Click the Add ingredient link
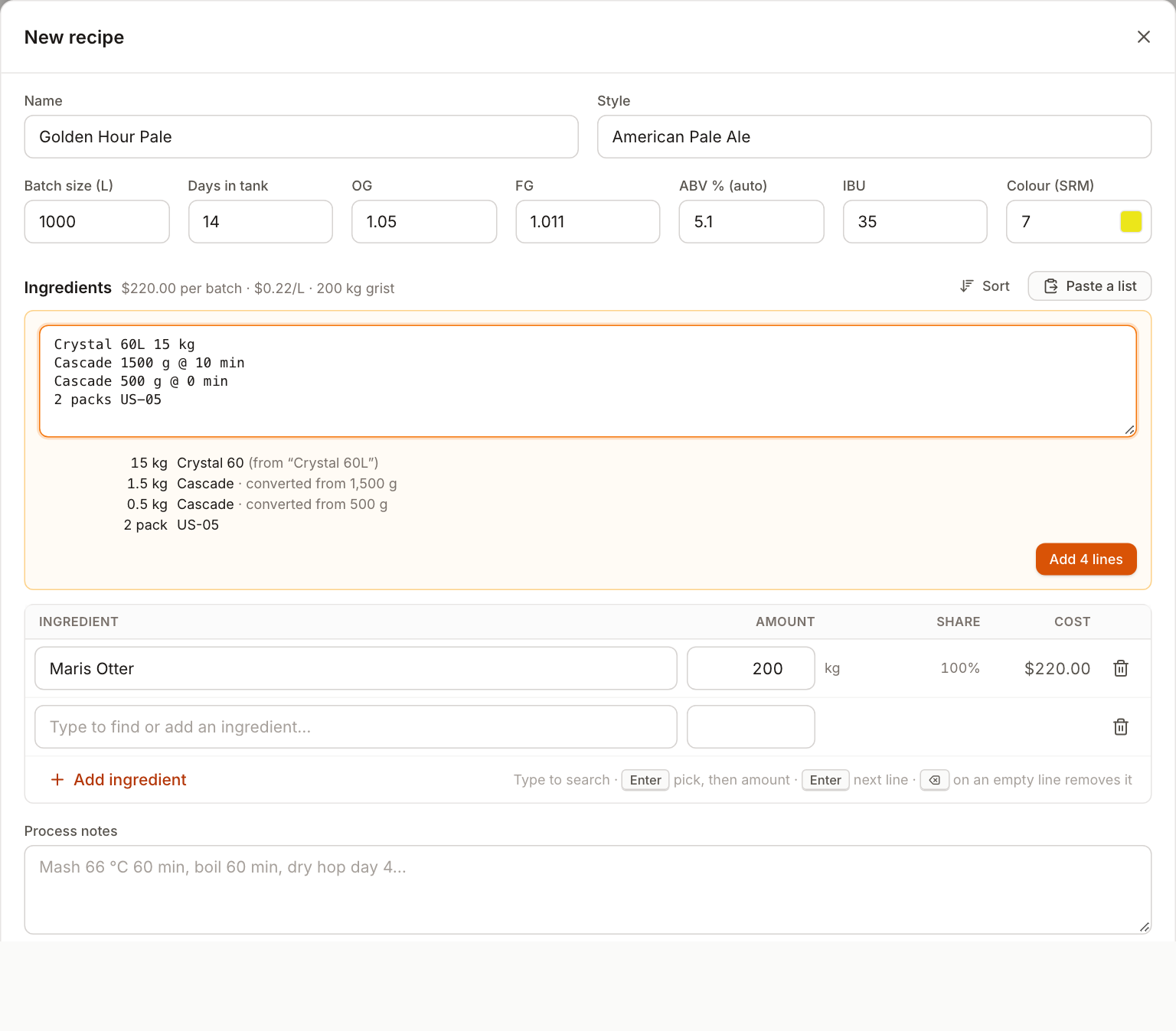The image size is (1176, 1031). click(x=119, y=780)
